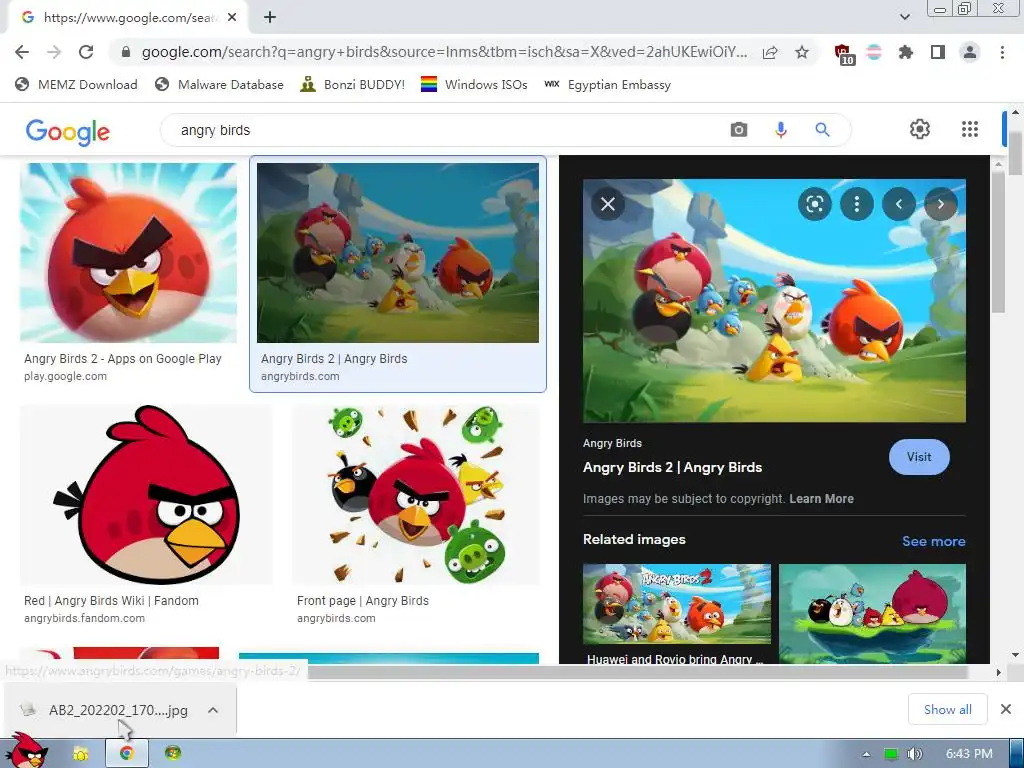Show the next image in preview
This screenshot has height=768, width=1024.
(940, 204)
